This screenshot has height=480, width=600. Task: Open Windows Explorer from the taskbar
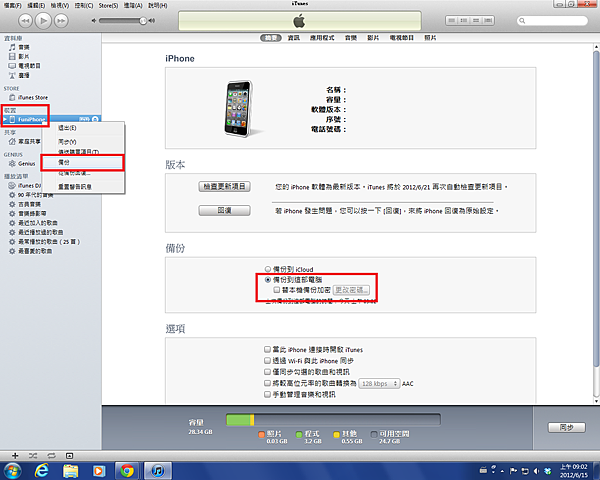[70, 470]
